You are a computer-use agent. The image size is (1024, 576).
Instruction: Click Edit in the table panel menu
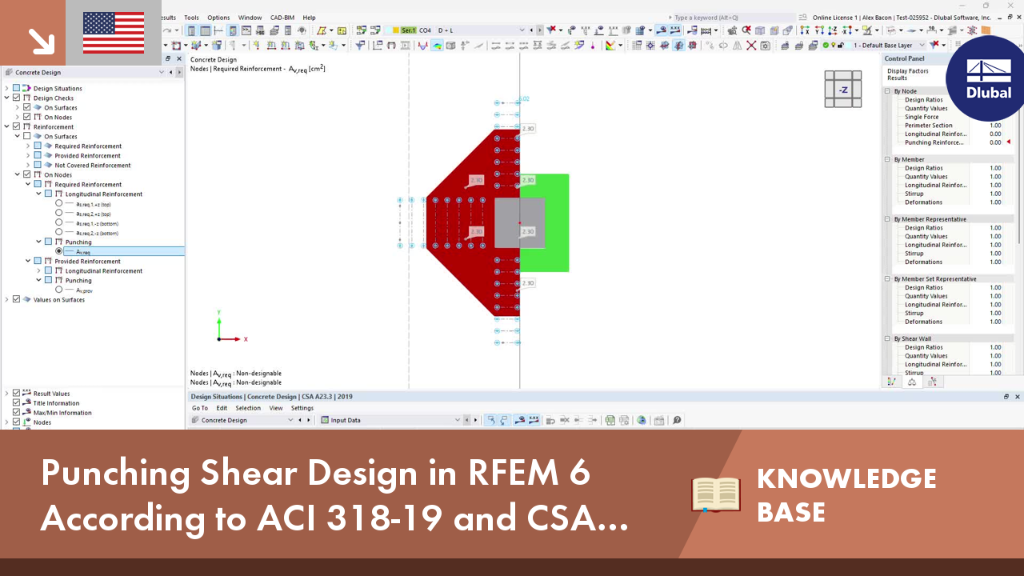[x=221, y=408]
